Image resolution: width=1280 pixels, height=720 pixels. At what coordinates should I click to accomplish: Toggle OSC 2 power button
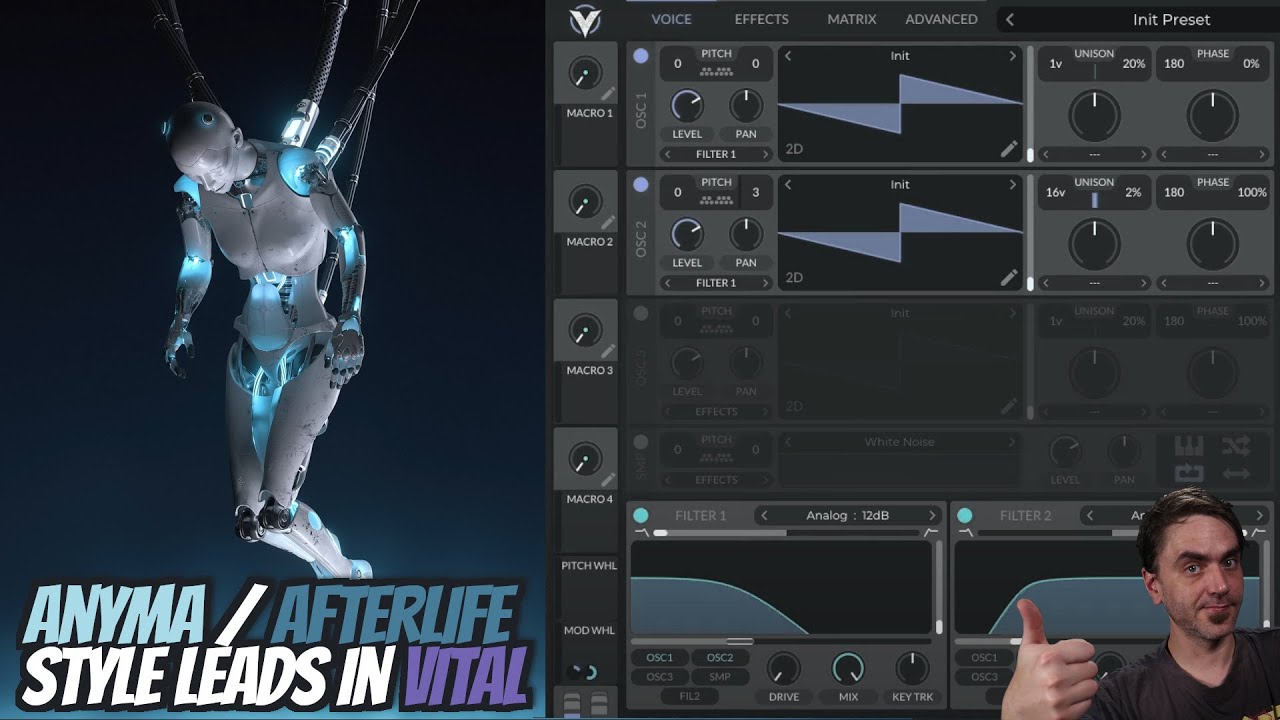coord(641,185)
